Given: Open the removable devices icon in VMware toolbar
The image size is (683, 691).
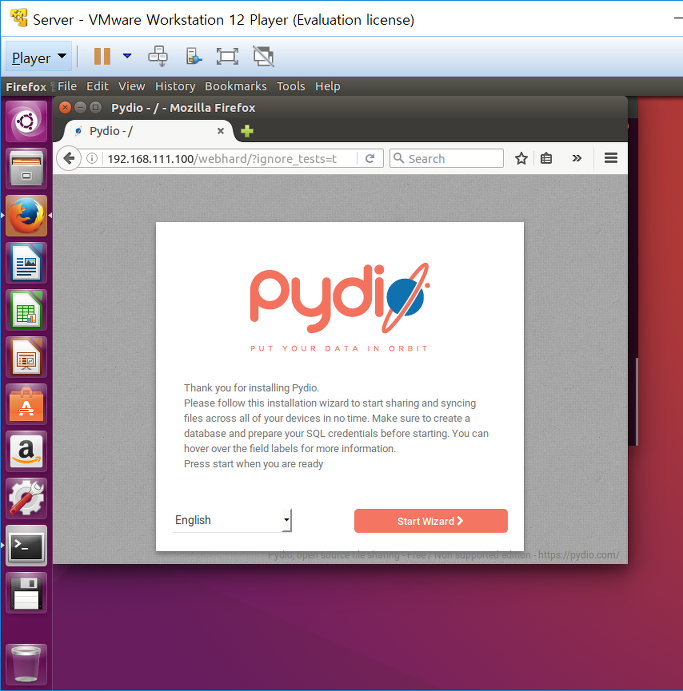Looking at the screenshot, I should pyautogui.click(x=193, y=56).
